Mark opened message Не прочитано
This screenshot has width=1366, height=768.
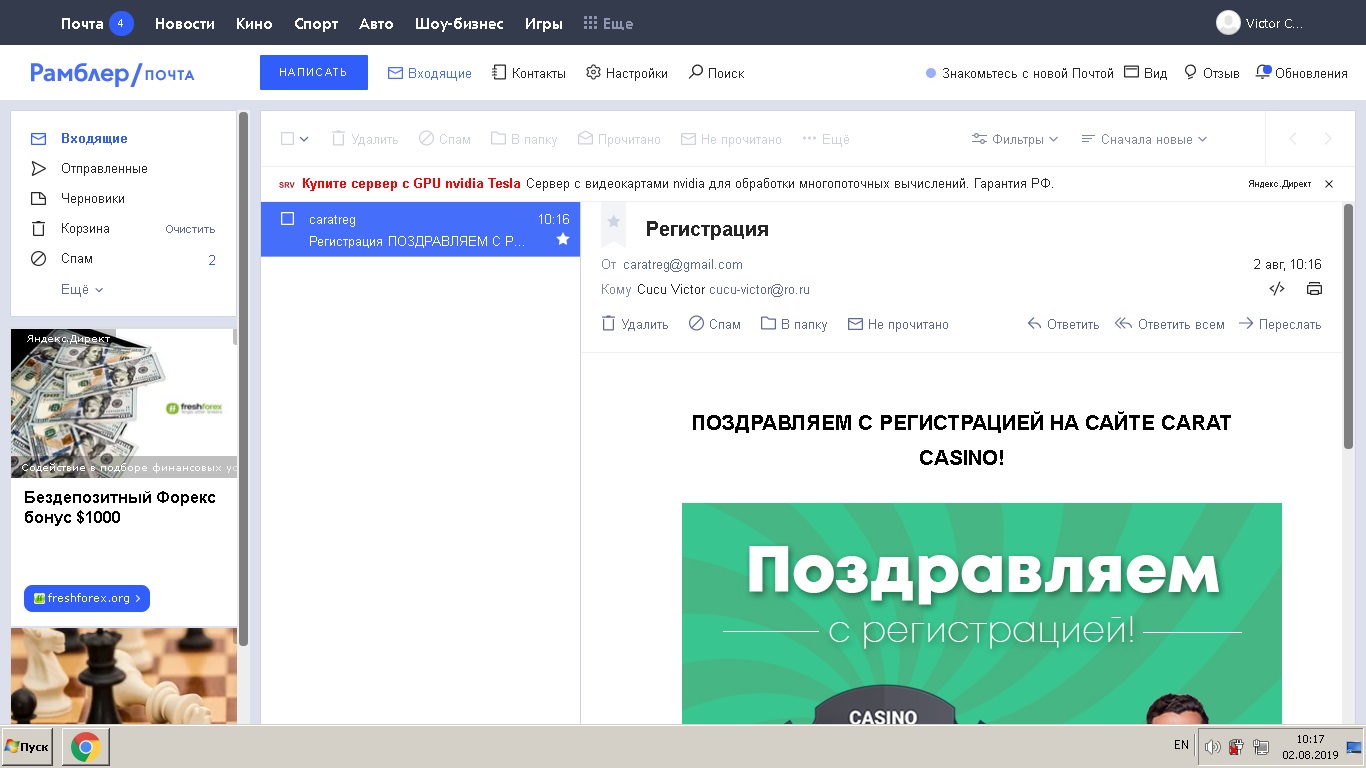(x=898, y=324)
